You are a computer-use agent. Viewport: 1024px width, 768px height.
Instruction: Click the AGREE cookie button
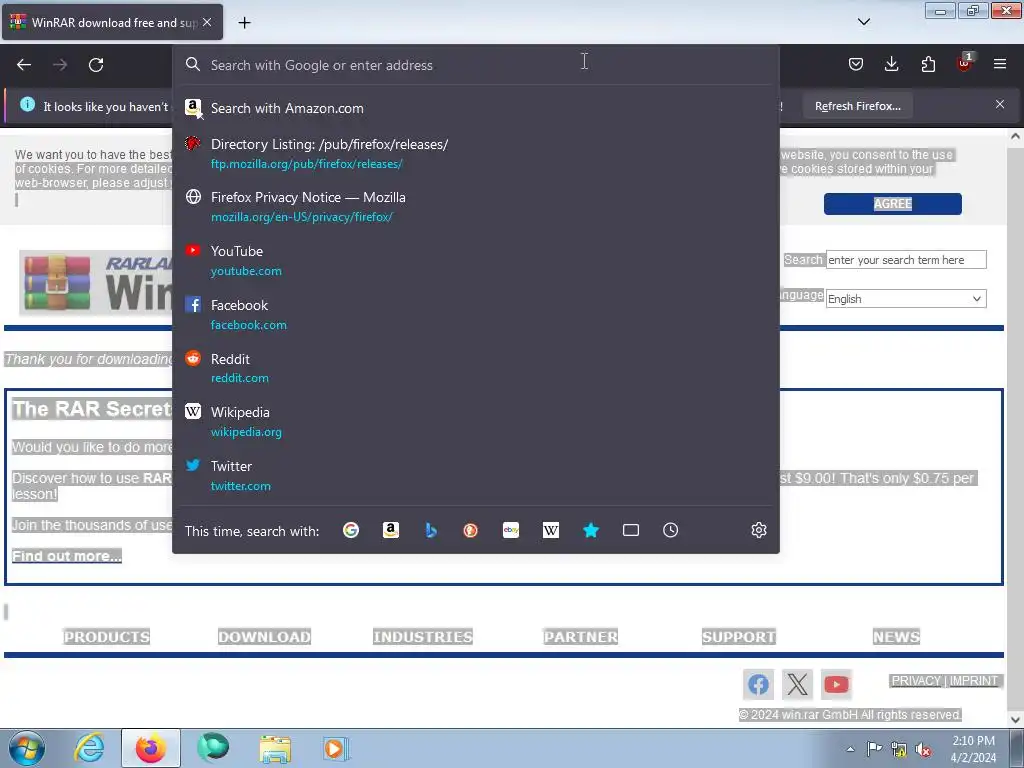coord(892,204)
